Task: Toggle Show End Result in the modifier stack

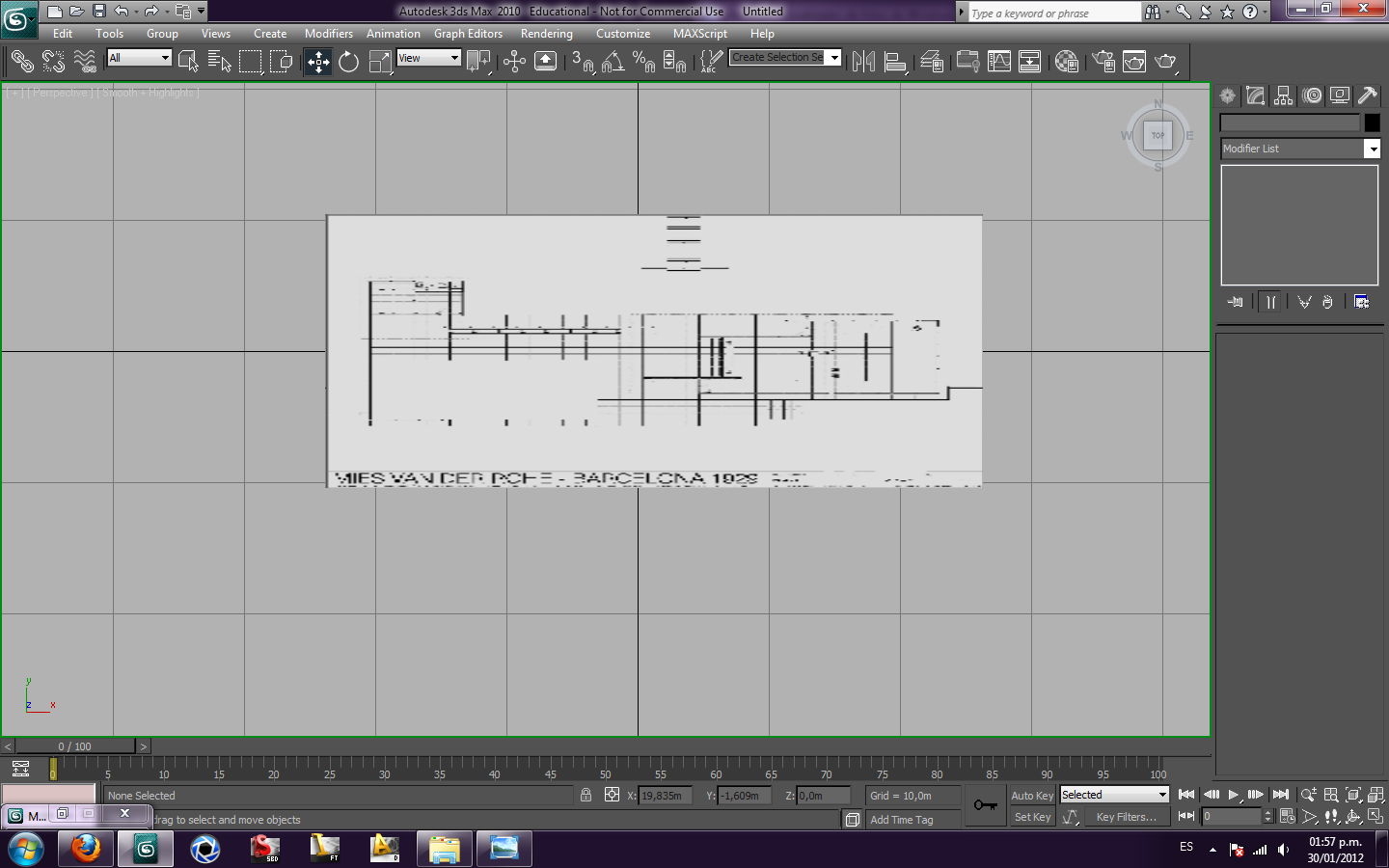Action: click(1270, 302)
